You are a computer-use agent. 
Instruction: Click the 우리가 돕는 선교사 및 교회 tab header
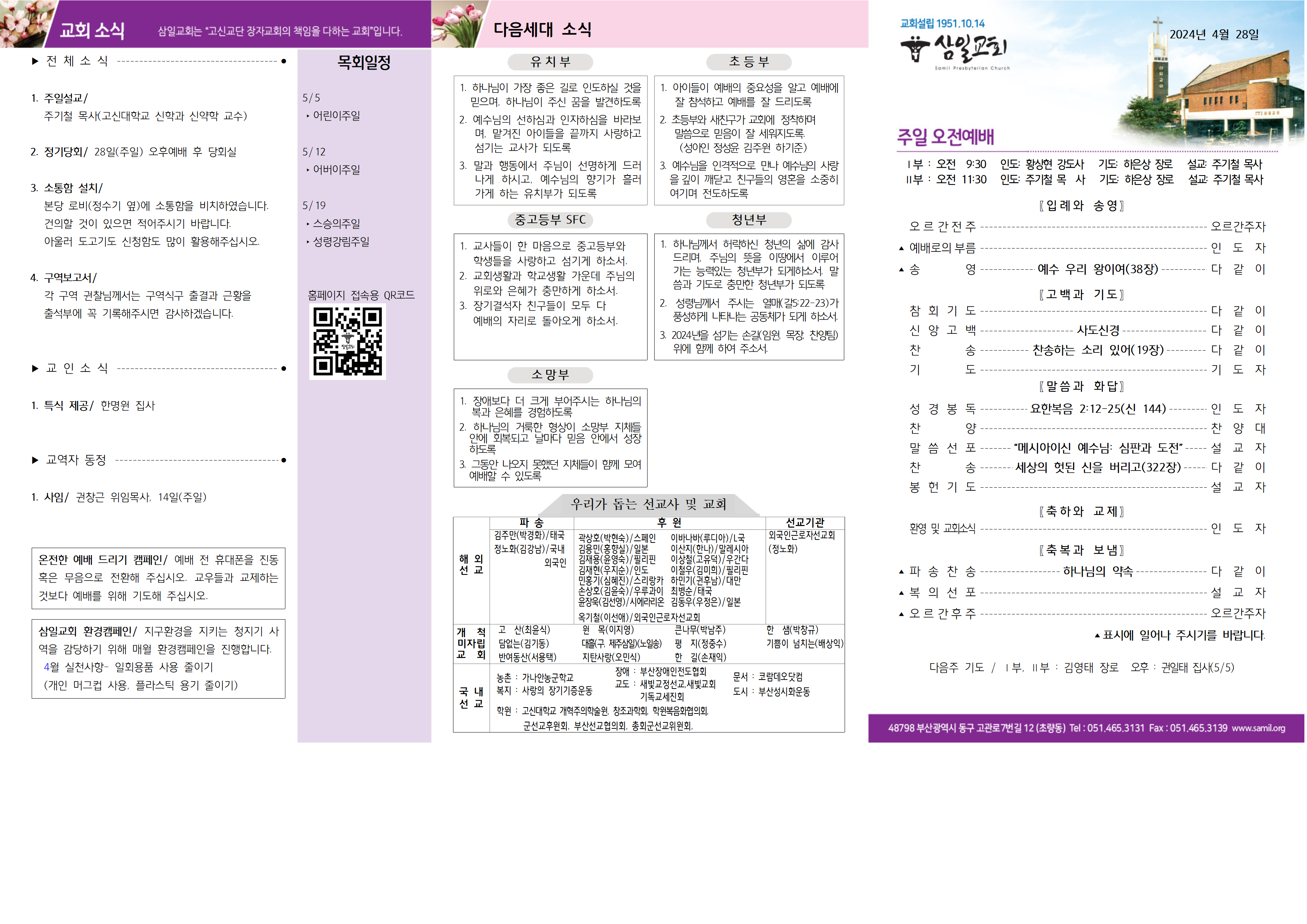pos(648,504)
